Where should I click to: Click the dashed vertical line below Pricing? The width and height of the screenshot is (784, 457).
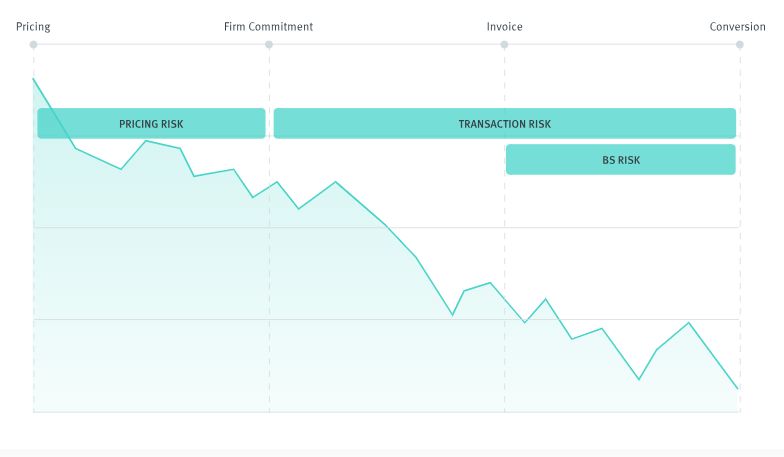[33, 300]
